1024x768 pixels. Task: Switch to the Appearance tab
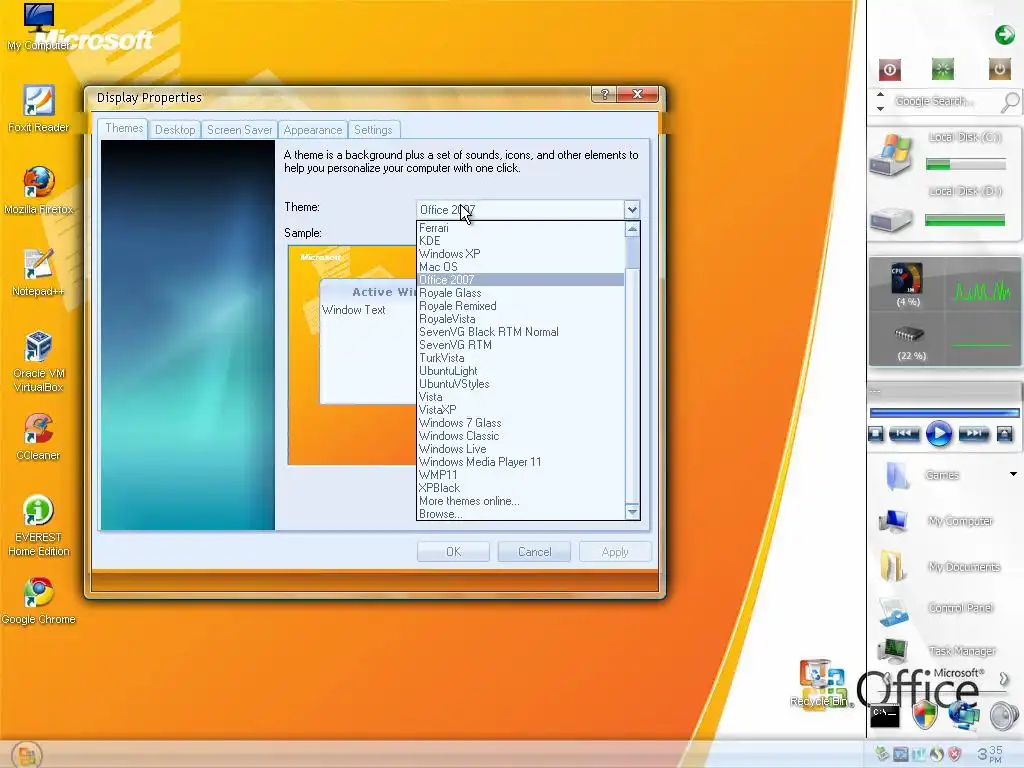(312, 130)
